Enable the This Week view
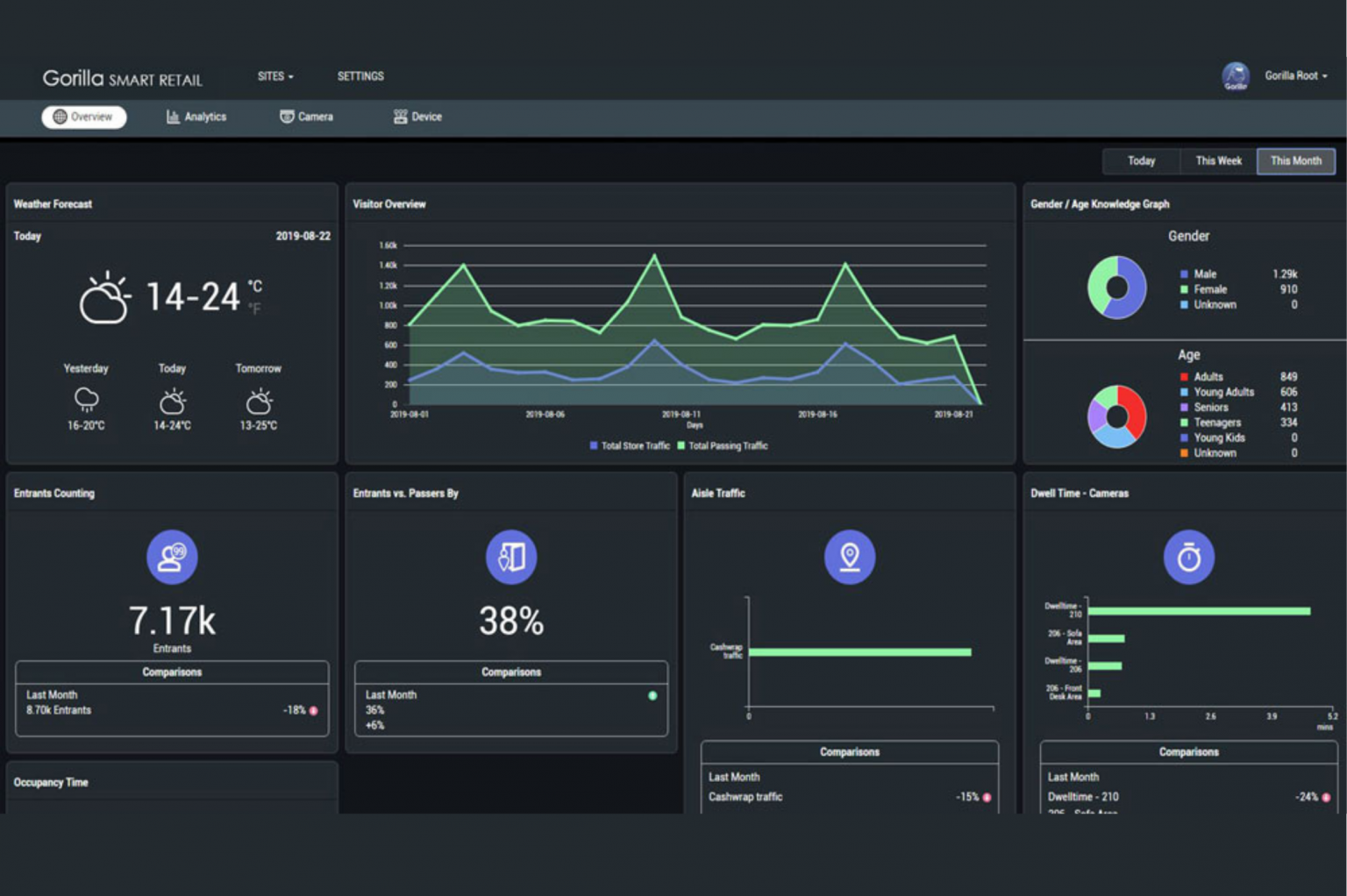The image size is (1347, 896). 1218,161
